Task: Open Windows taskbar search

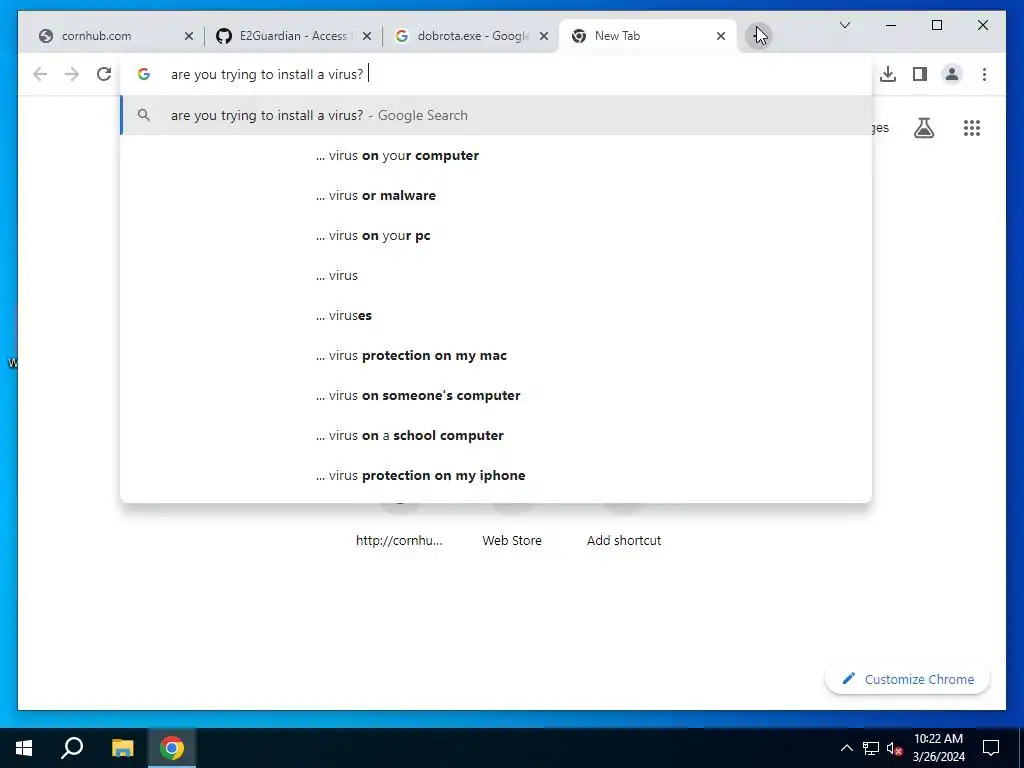Action: coord(72,748)
